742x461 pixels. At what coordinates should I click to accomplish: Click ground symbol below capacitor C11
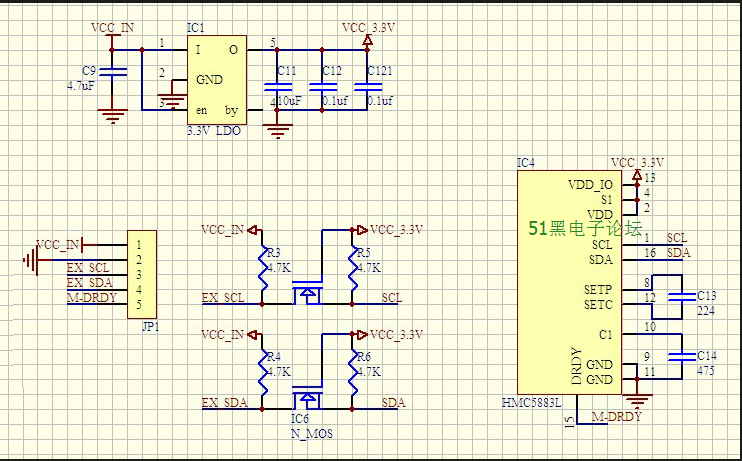coord(278,131)
